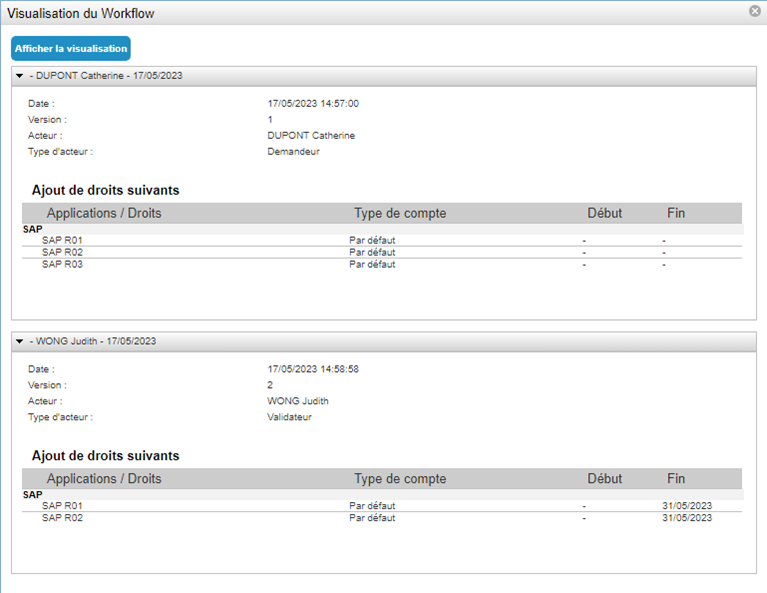Image resolution: width=767 pixels, height=593 pixels.
Task: Collapse the WONG Judith section arrow
Action: click(20, 342)
